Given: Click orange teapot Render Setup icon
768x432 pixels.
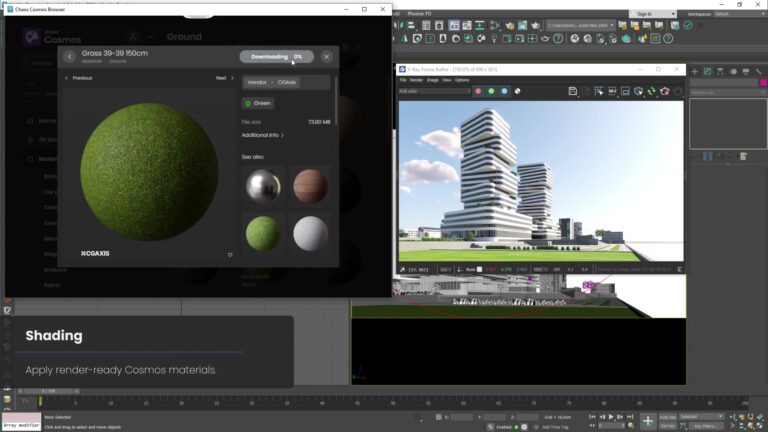Looking at the screenshot, I should click(x=510, y=25).
